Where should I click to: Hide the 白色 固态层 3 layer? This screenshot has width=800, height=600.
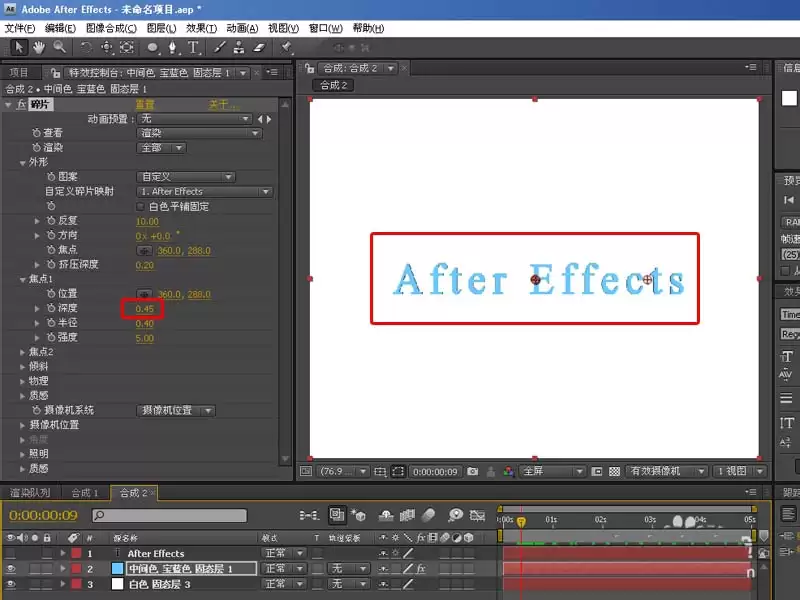11,584
